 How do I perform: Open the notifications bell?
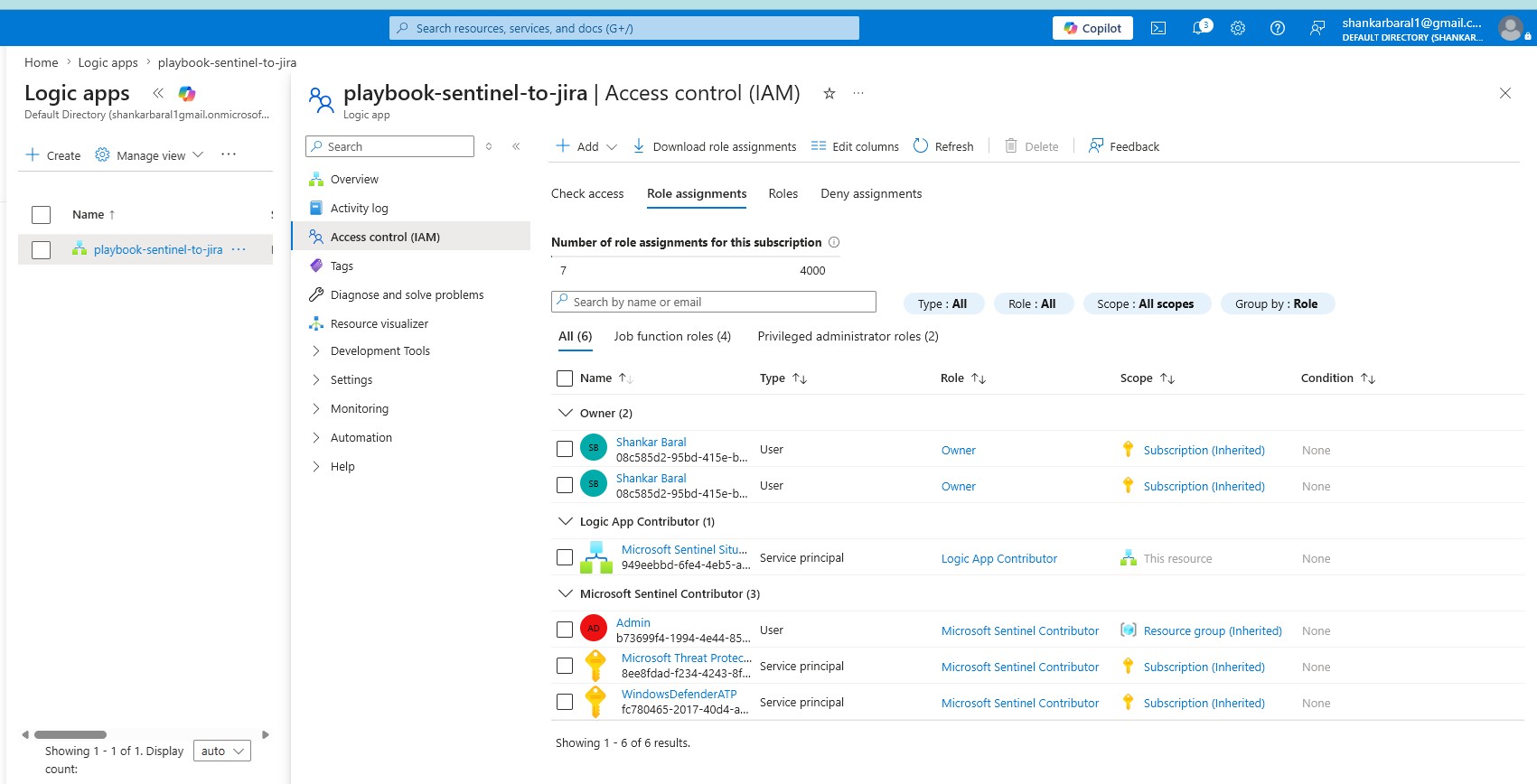point(1200,28)
